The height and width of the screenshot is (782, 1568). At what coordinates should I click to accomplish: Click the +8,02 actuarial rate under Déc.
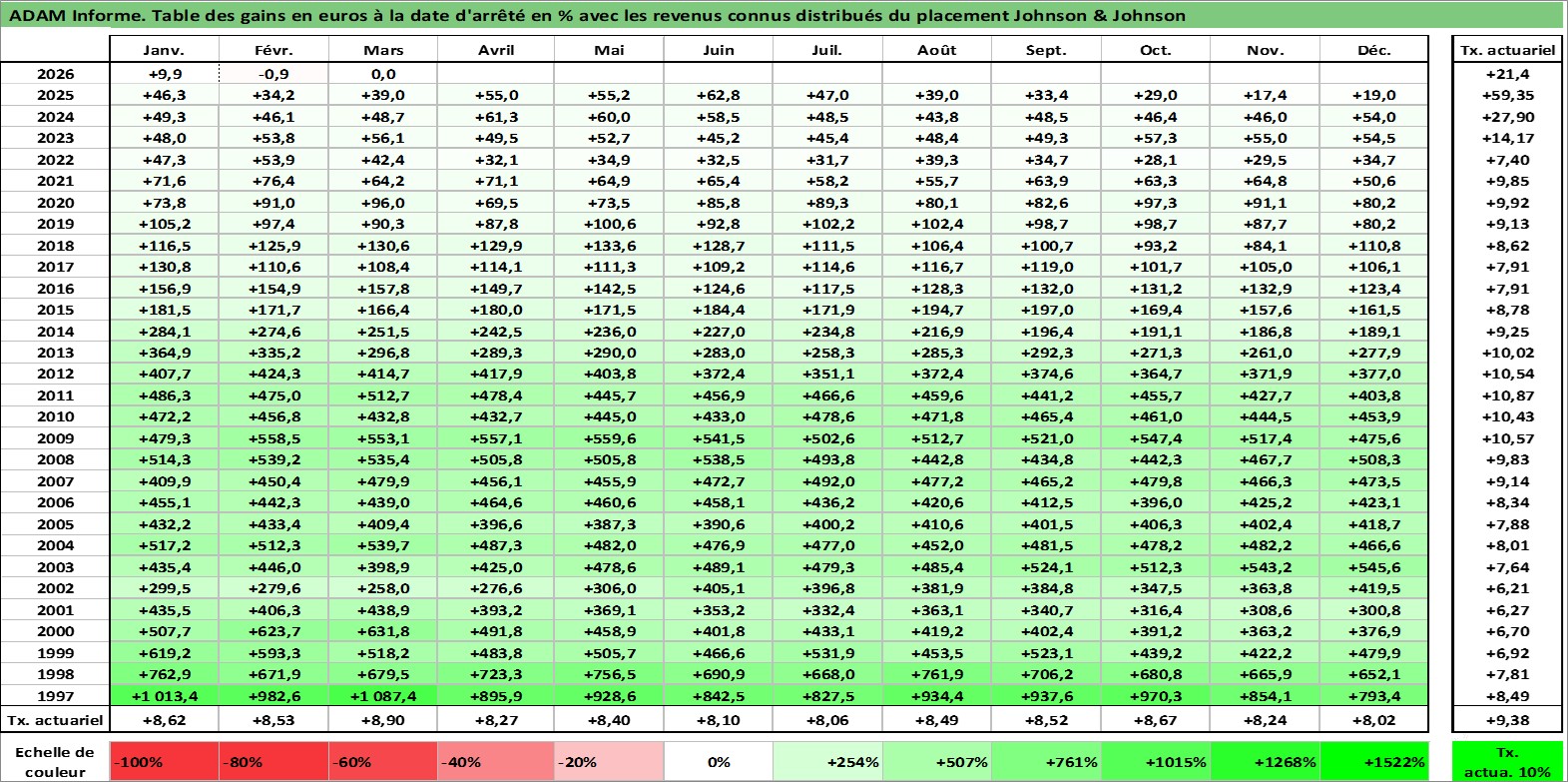point(1374,720)
